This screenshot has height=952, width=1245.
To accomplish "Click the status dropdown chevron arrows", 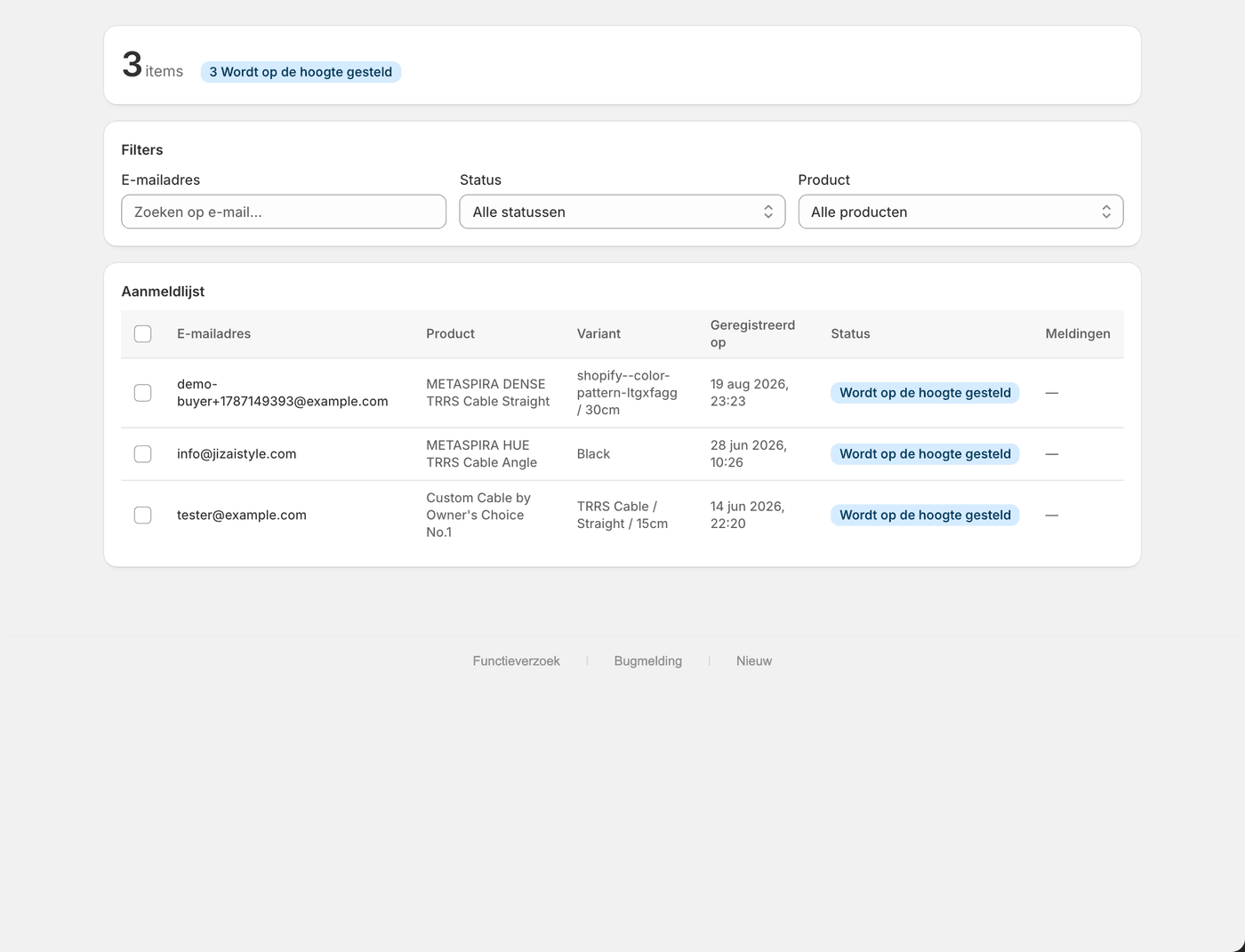I will (768, 212).
